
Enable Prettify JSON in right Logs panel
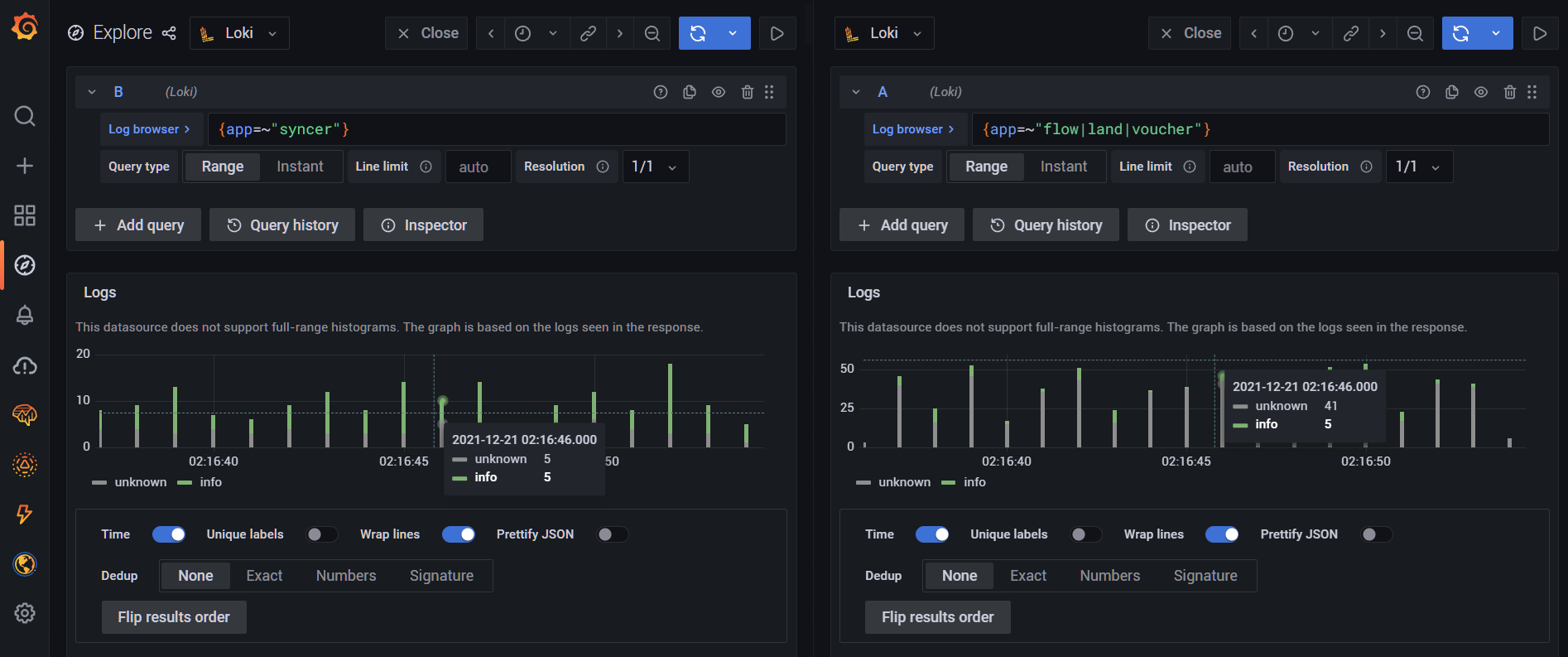pyautogui.click(x=1377, y=534)
